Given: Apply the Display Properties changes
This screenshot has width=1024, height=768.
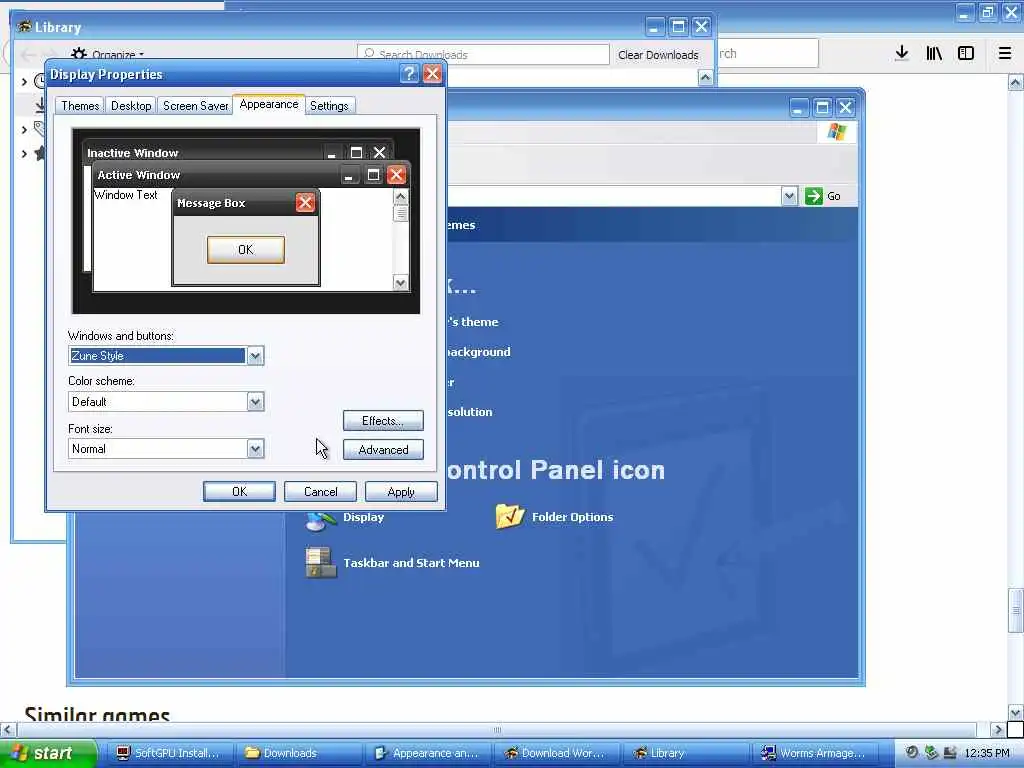Looking at the screenshot, I should tap(401, 492).
